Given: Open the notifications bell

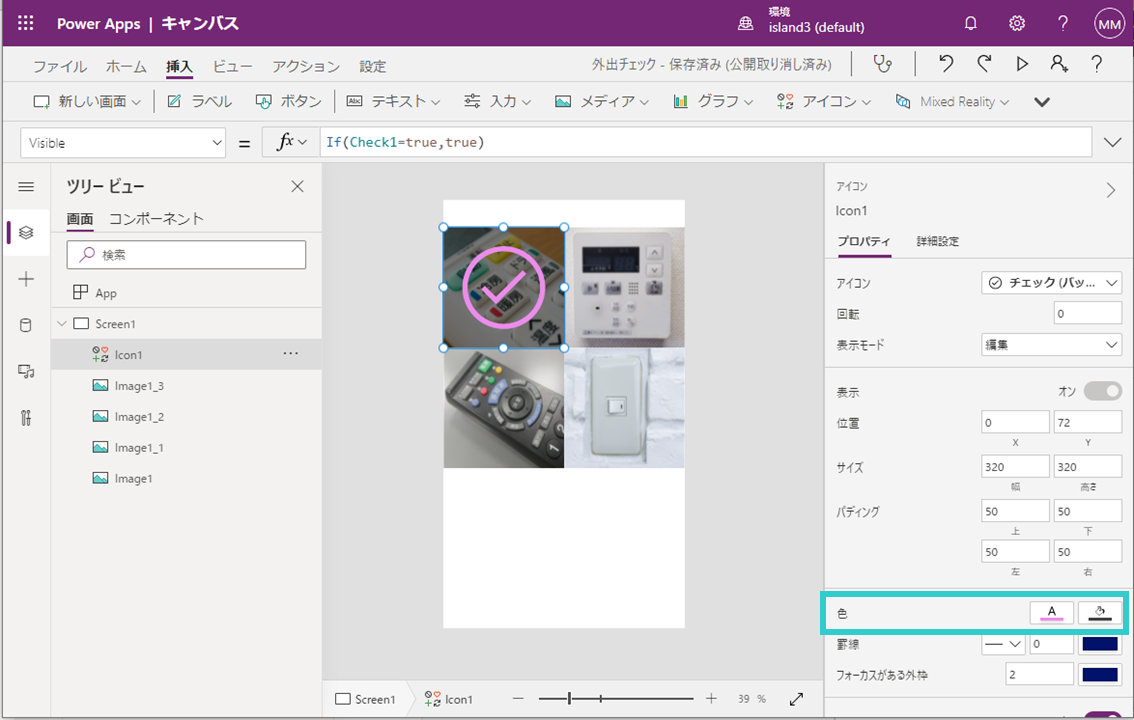Looking at the screenshot, I should pyautogui.click(x=971, y=24).
